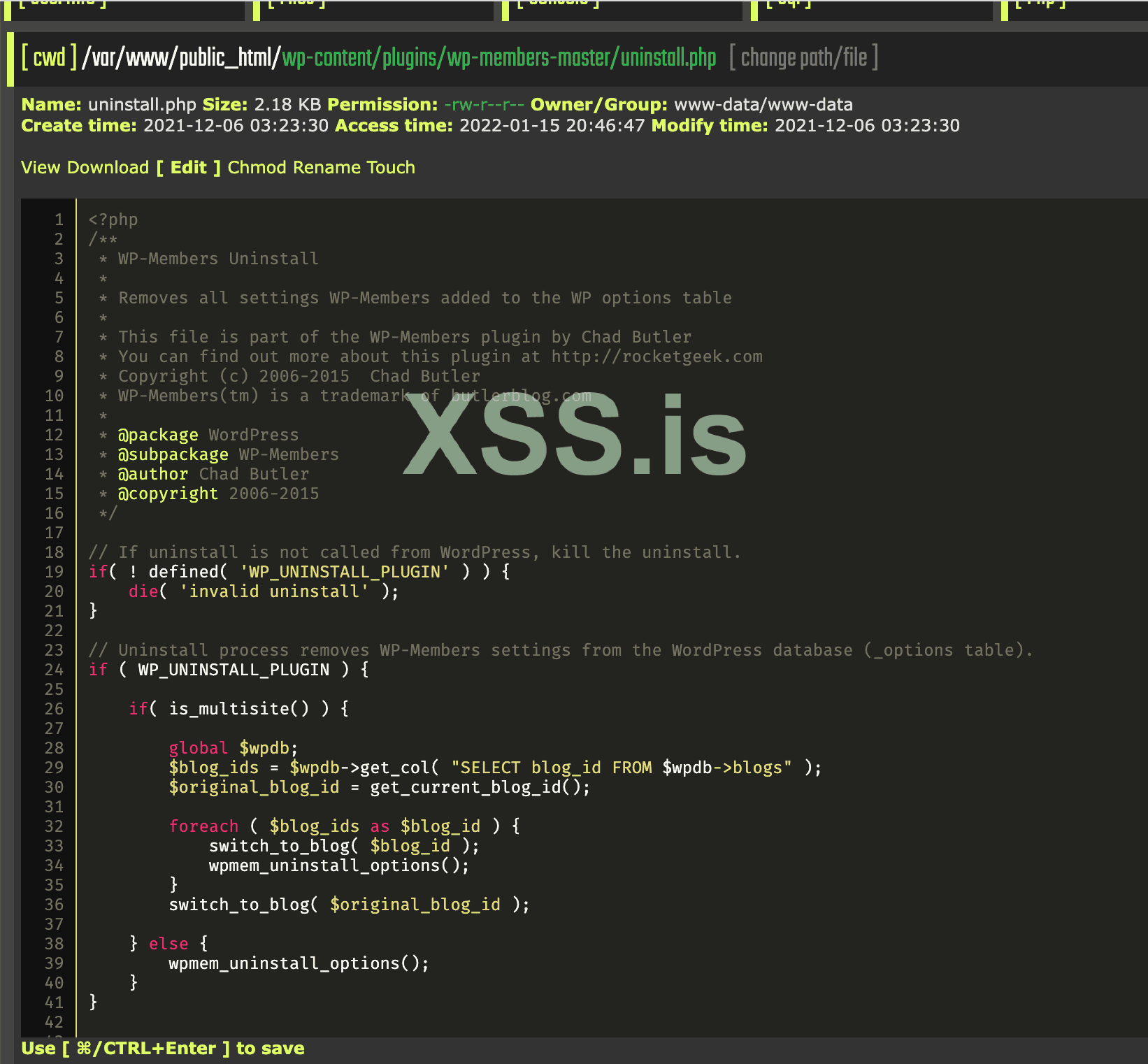This screenshot has width=1148, height=1064.
Task: Click the http://rocketgeek.com text in code
Action: pos(656,357)
